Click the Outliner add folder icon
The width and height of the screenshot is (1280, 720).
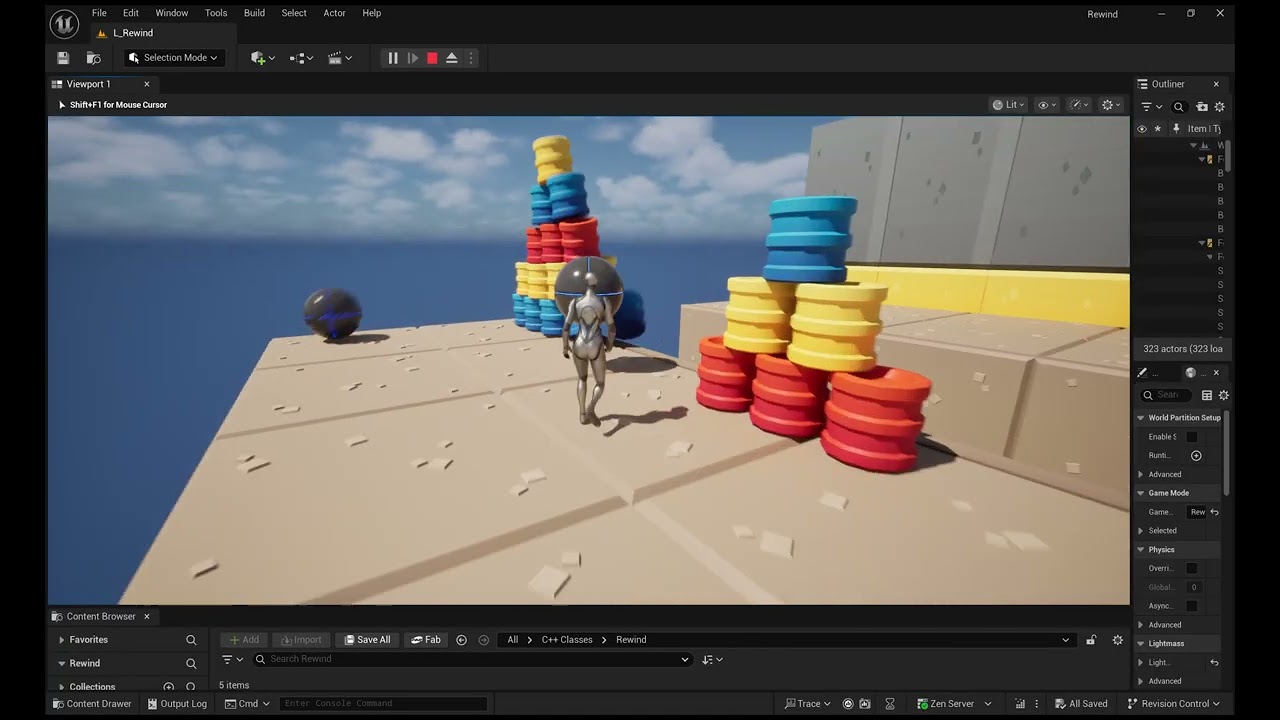1202,107
